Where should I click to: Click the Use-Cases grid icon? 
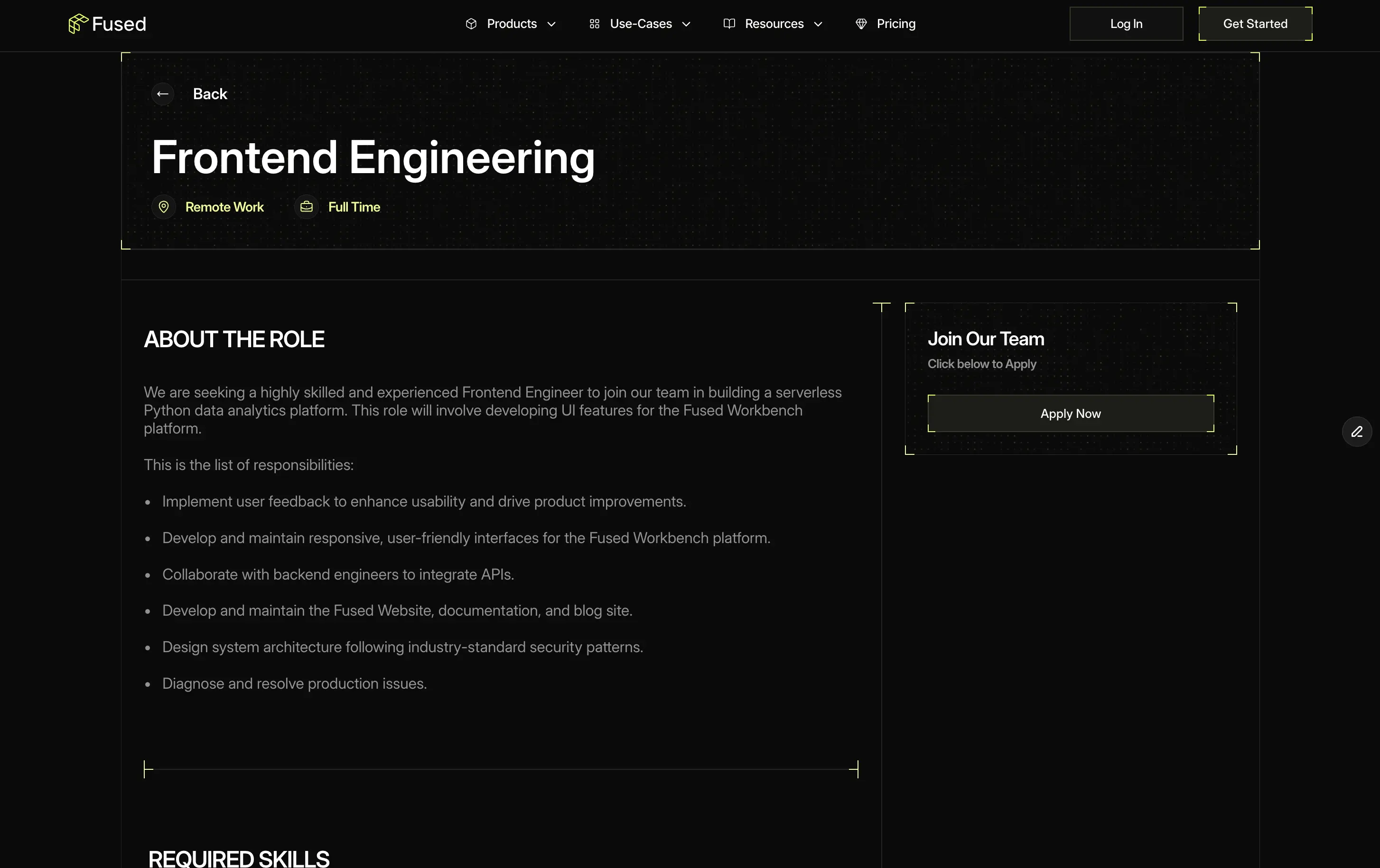point(594,24)
